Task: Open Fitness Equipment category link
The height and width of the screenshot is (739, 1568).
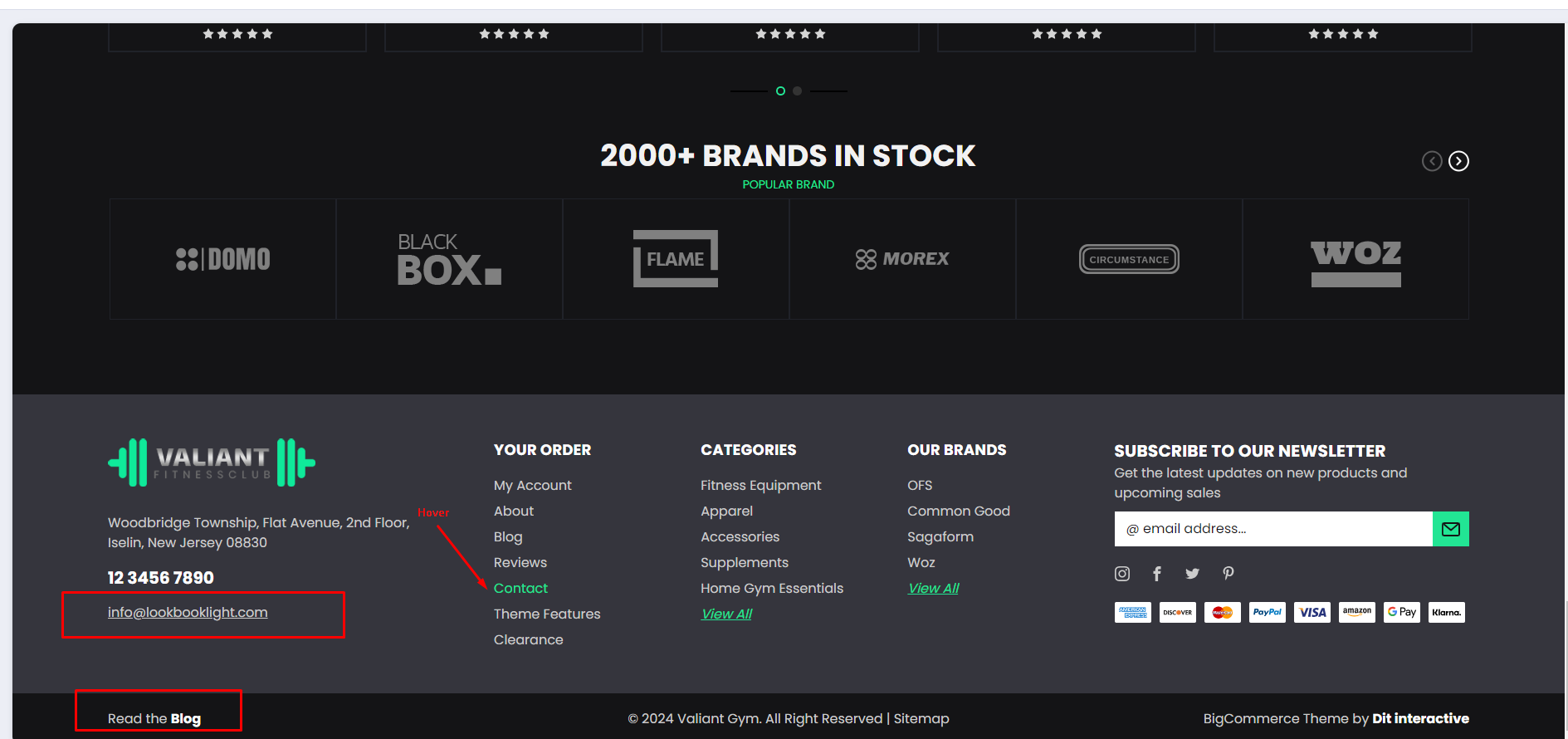Action: pyautogui.click(x=760, y=486)
